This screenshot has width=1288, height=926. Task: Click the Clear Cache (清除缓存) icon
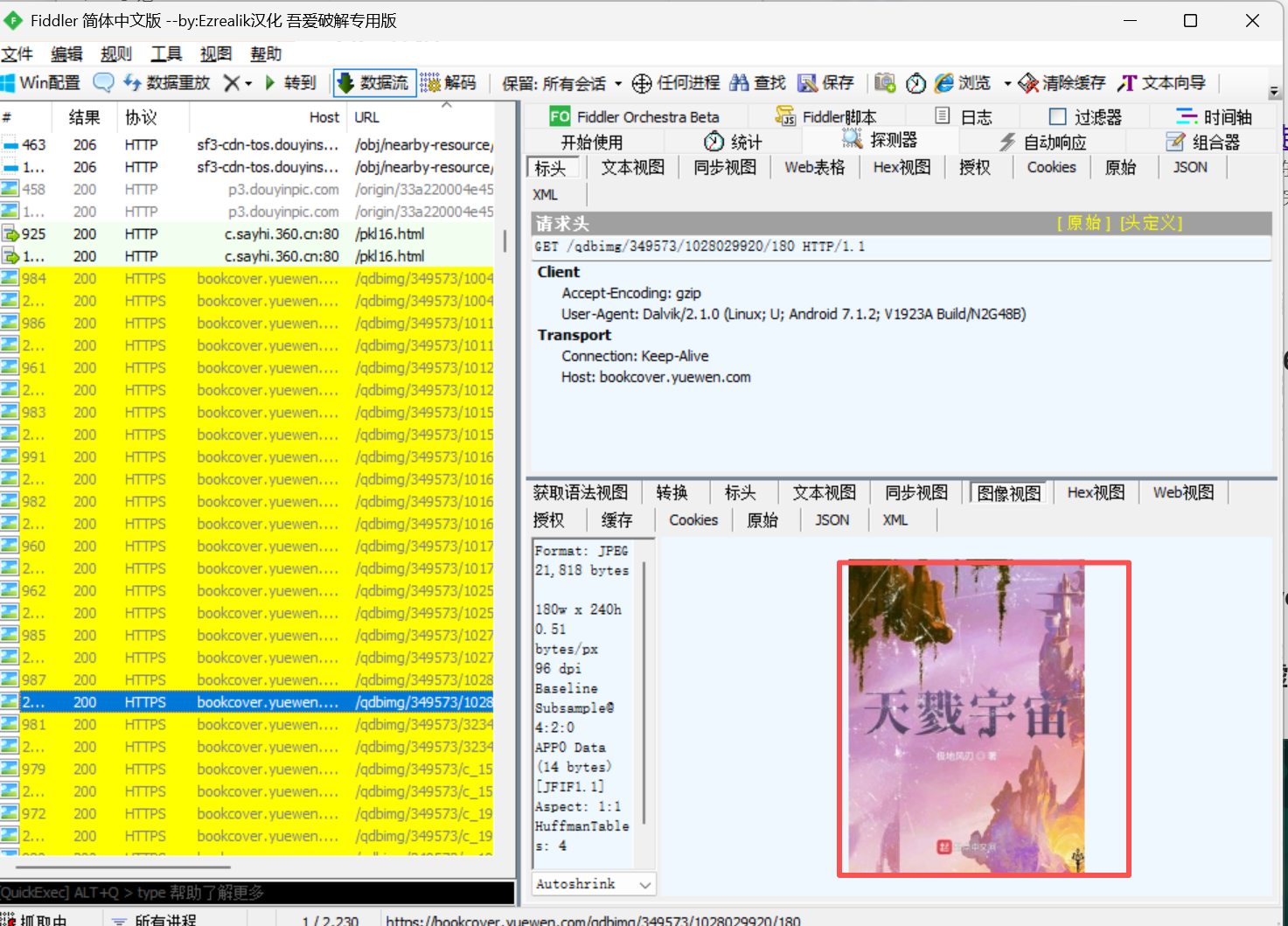[1028, 83]
